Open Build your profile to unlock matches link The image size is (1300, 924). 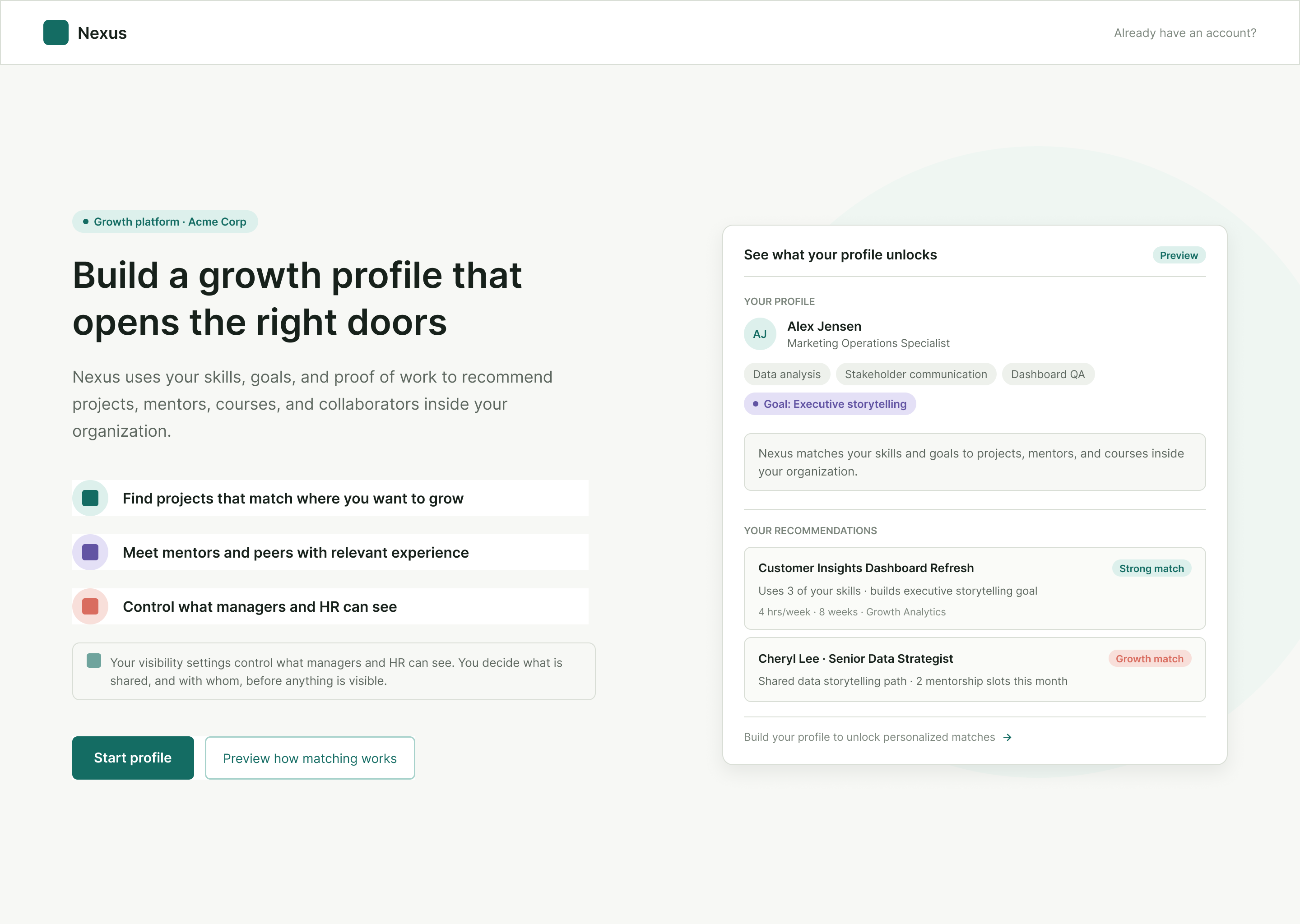[x=869, y=737]
